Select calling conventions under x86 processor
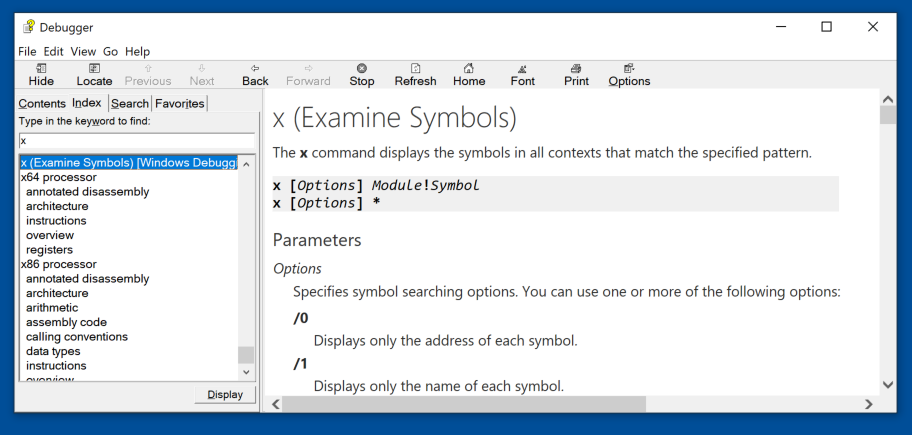Screen dimensions: 912x435 point(77,337)
